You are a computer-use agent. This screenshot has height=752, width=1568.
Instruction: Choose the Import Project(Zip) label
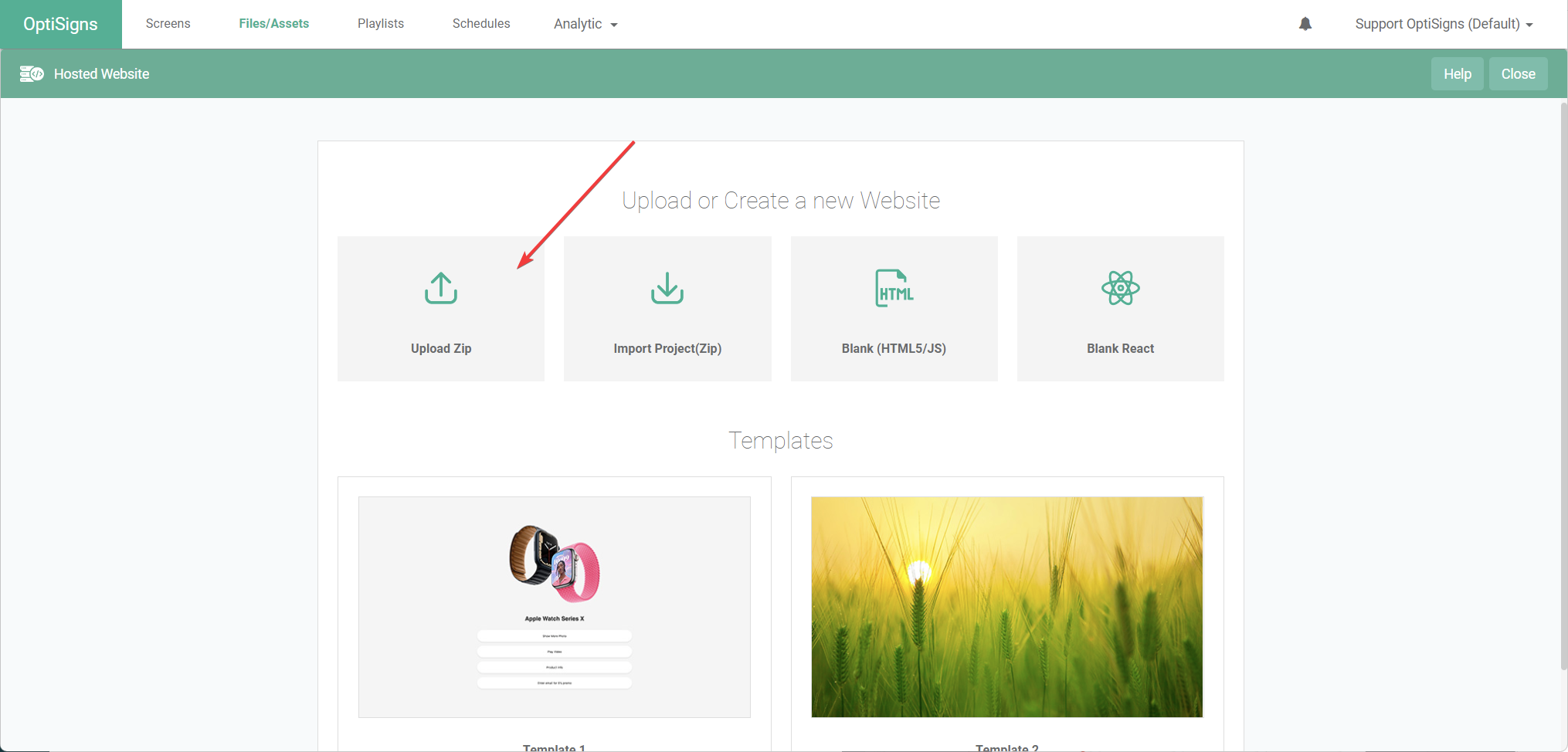(x=667, y=348)
